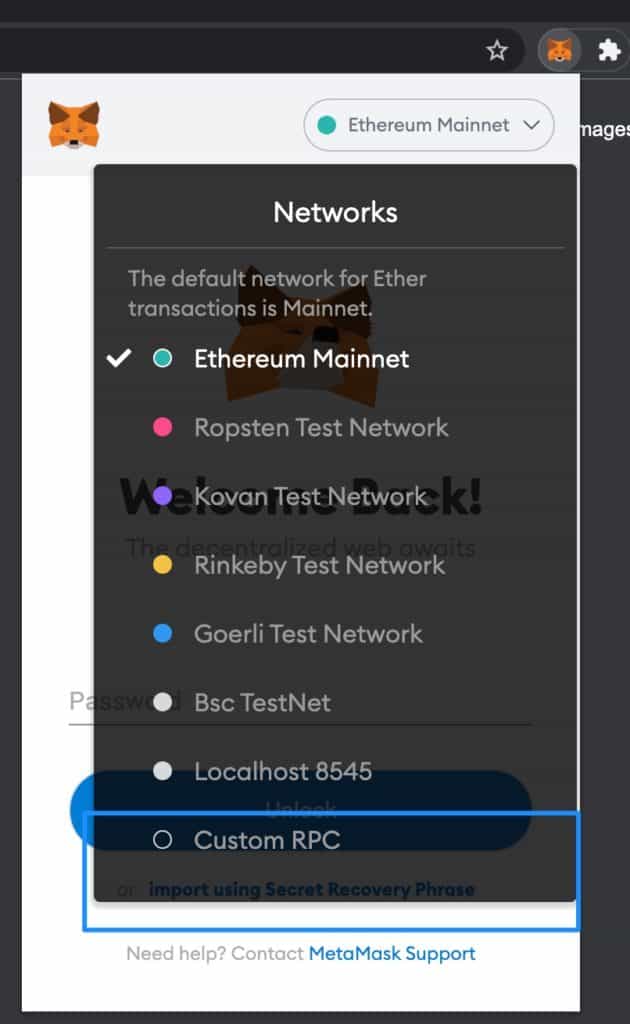Select the empty circle for Custom RPC
Screen dimensions: 630x1024
[163, 840]
